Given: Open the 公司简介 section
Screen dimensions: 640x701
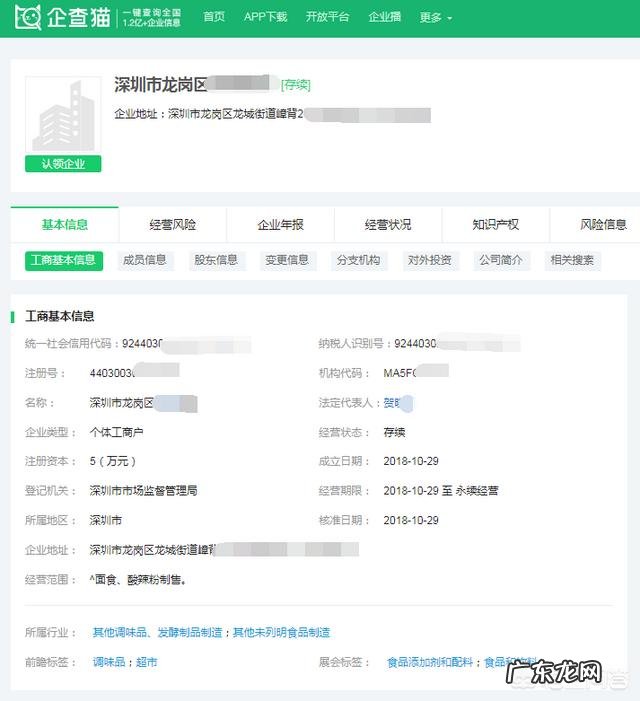Looking at the screenshot, I should [x=501, y=261].
